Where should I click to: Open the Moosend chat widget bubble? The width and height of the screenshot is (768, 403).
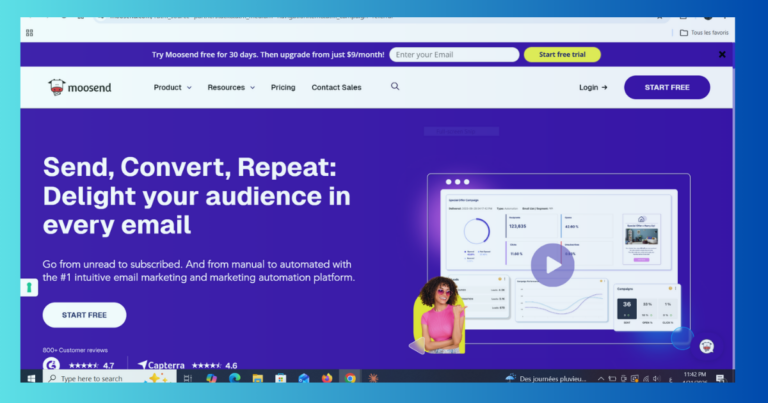click(706, 346)
